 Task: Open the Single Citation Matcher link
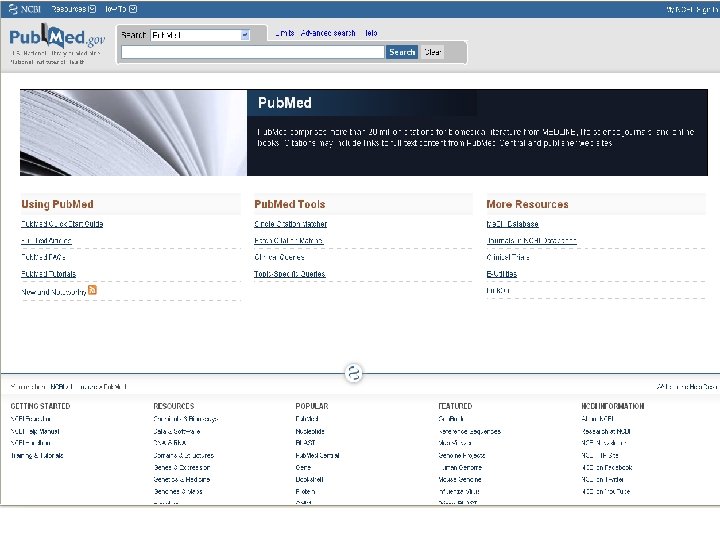291,224
